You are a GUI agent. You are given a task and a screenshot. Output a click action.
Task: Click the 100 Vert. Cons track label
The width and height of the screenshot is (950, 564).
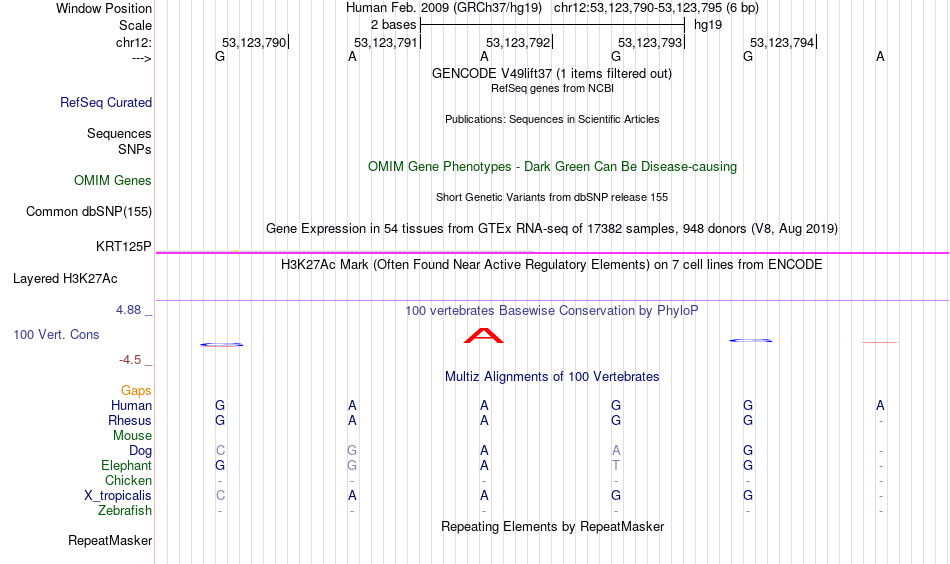[x=56, y=334]
